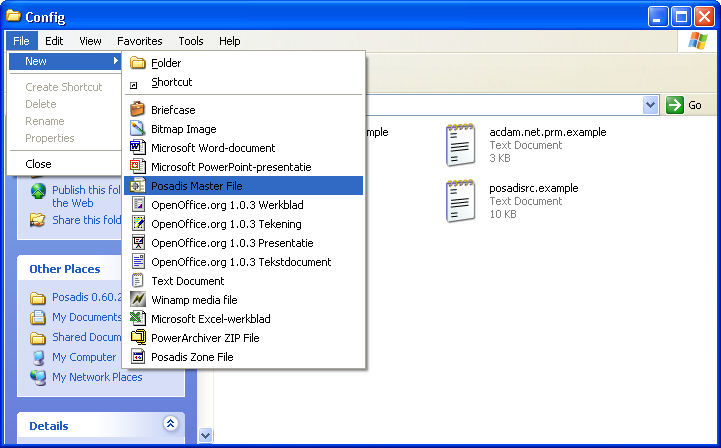Collapse the Details panel
Viewport: 721px width, 448px height.
click(170, 425)
